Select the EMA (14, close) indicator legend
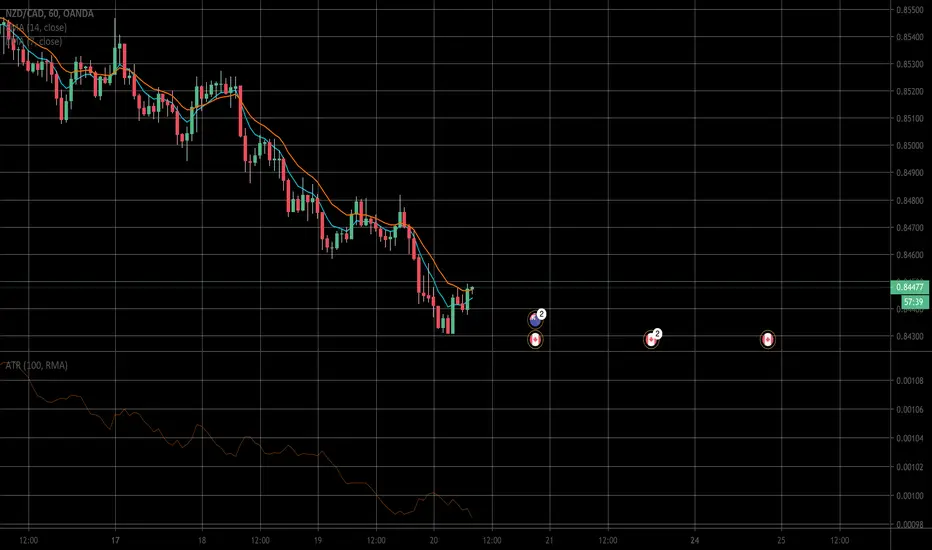 coord(36,27)
